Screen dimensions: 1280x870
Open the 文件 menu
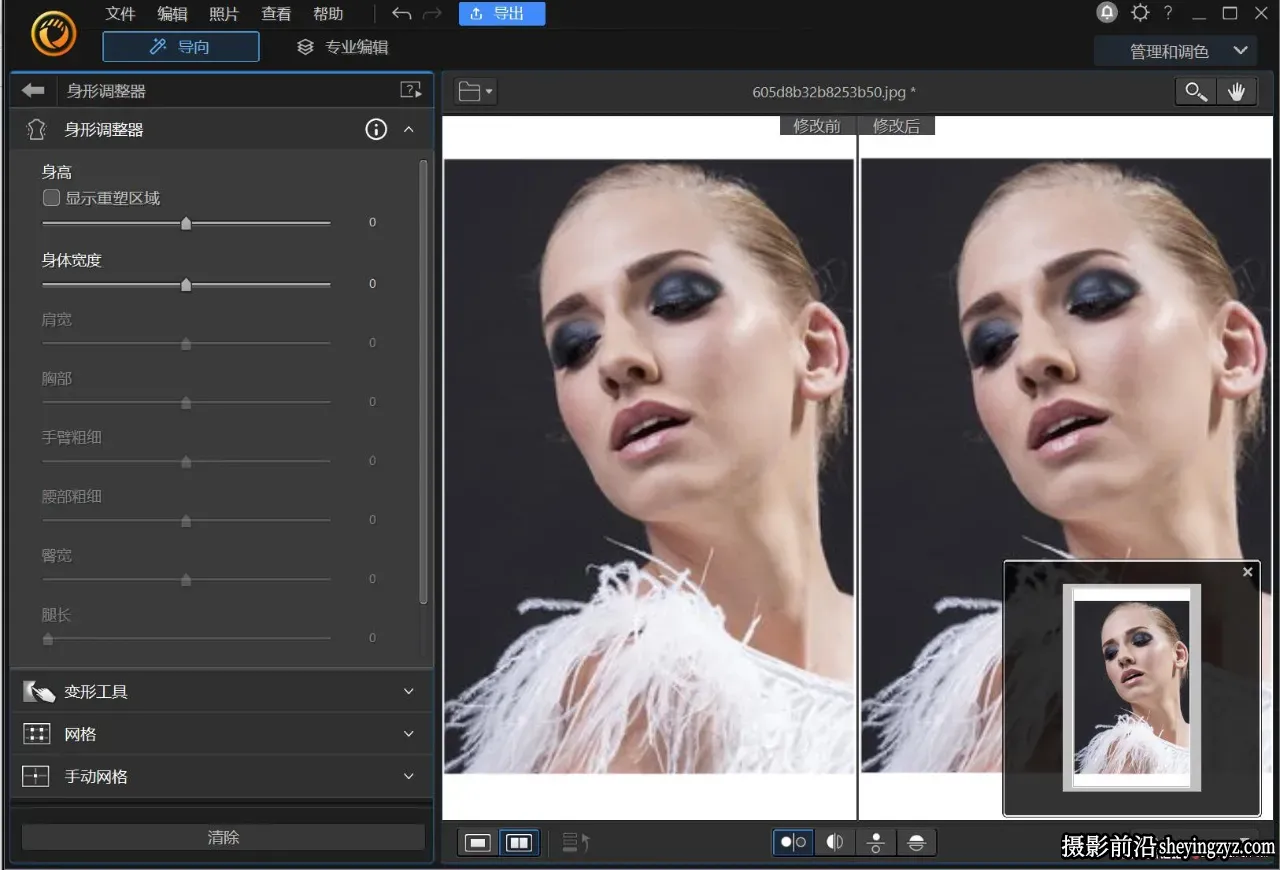(x=120, y=14)
